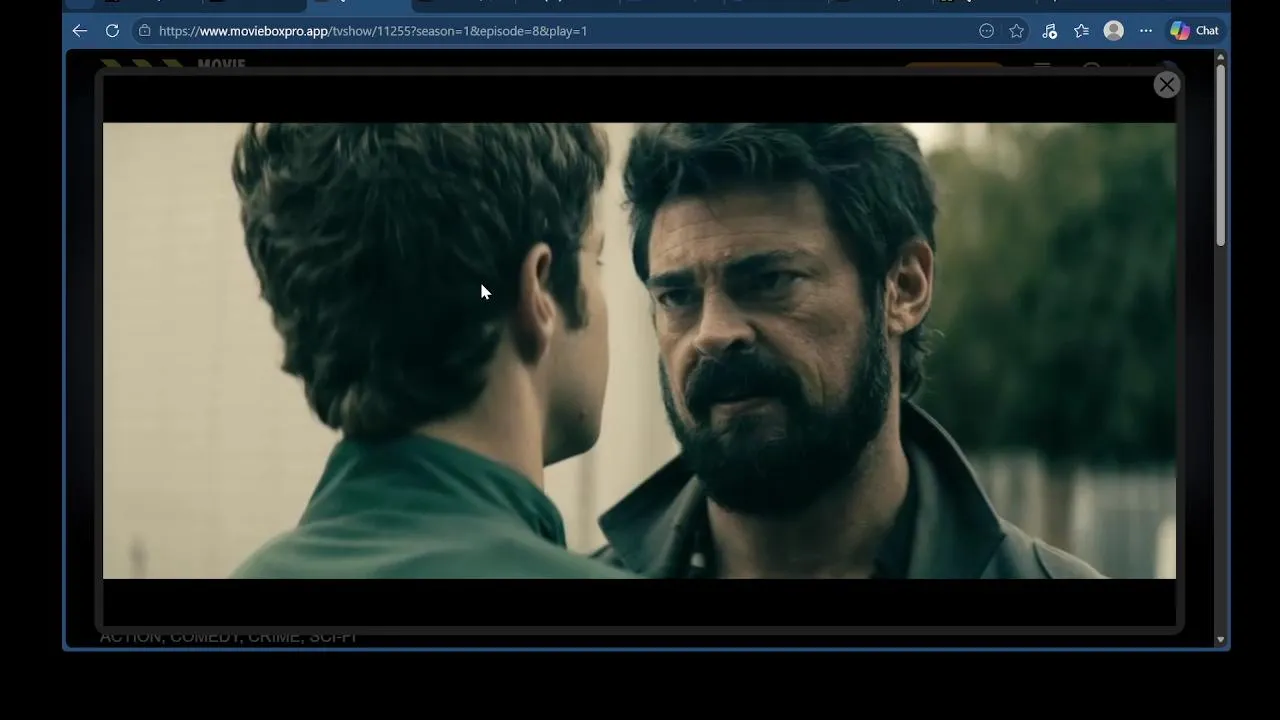View site information lock icon
This screenshot has height=720, width=1280.
[145, 31]
